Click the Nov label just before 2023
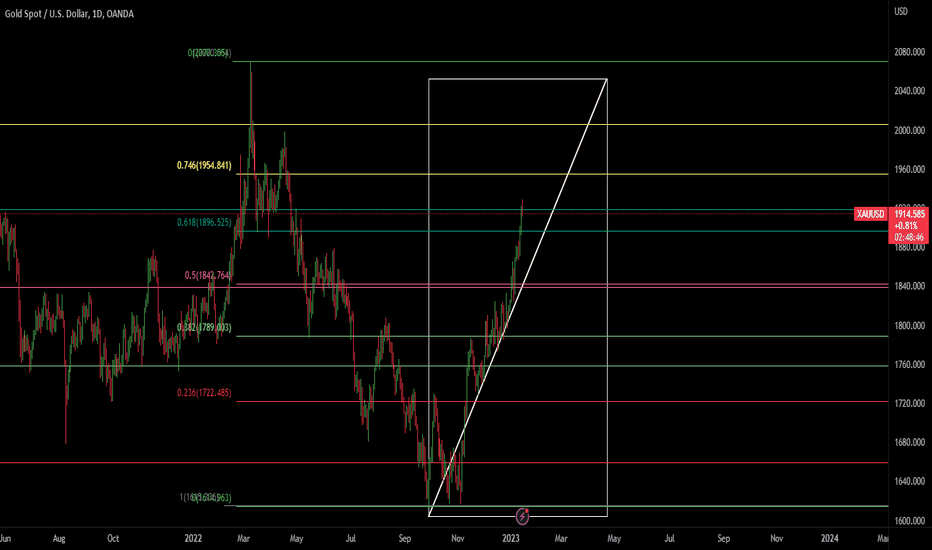The height and width of the screenshot is (550, 932). point(458,538)
